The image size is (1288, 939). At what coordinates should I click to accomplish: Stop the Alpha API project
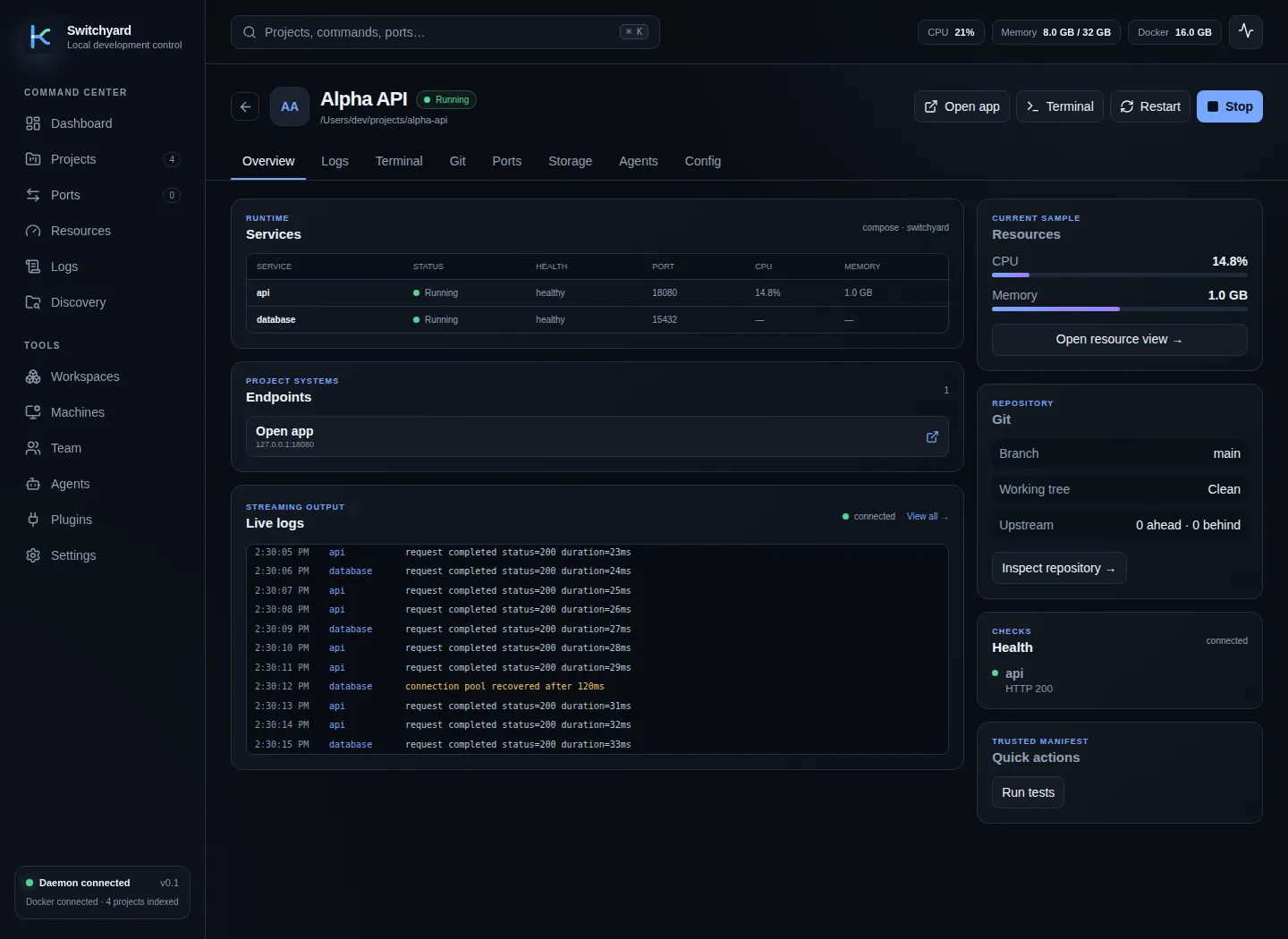point(1230,106)
